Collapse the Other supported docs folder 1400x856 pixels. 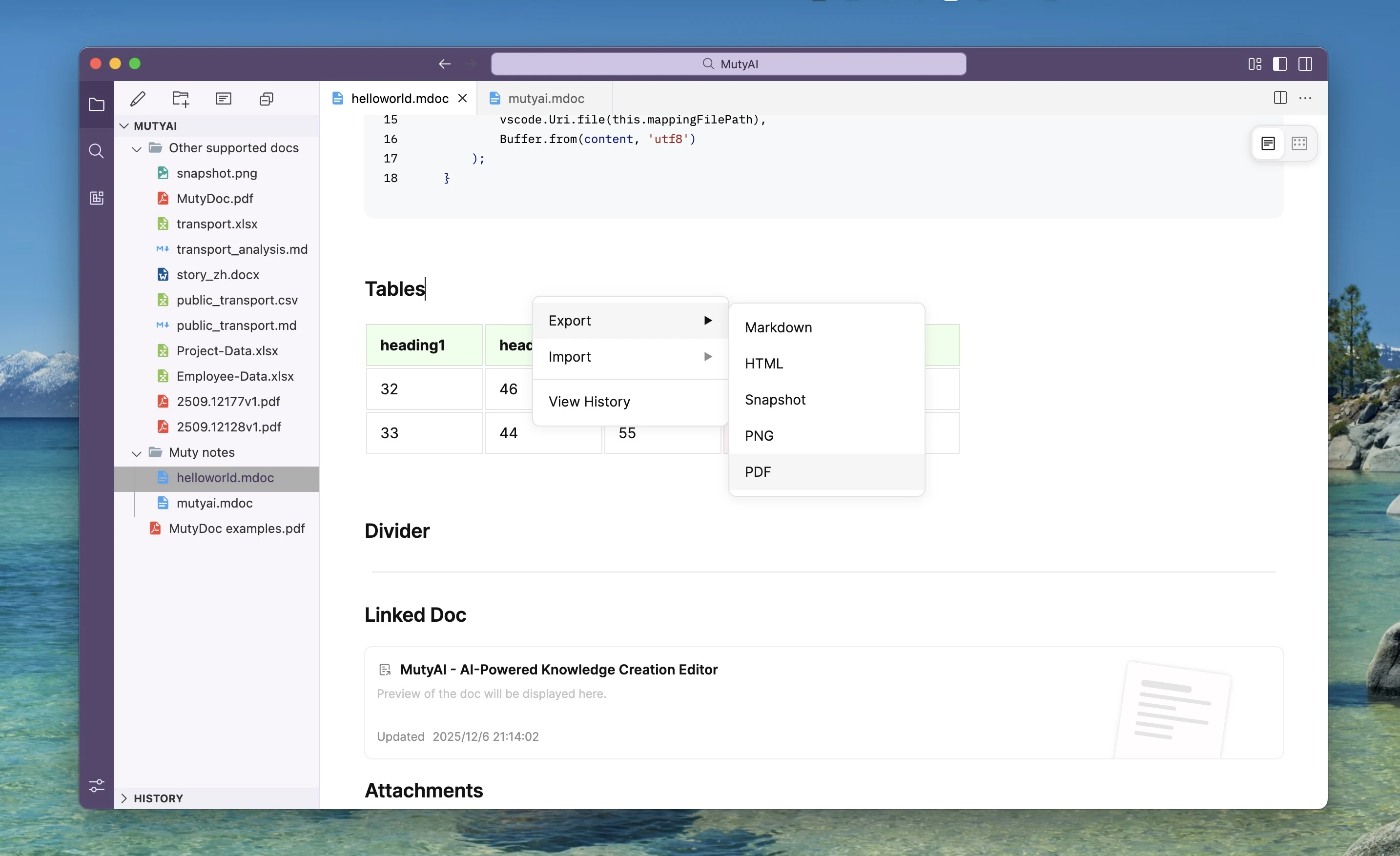(x=136, y=148)
